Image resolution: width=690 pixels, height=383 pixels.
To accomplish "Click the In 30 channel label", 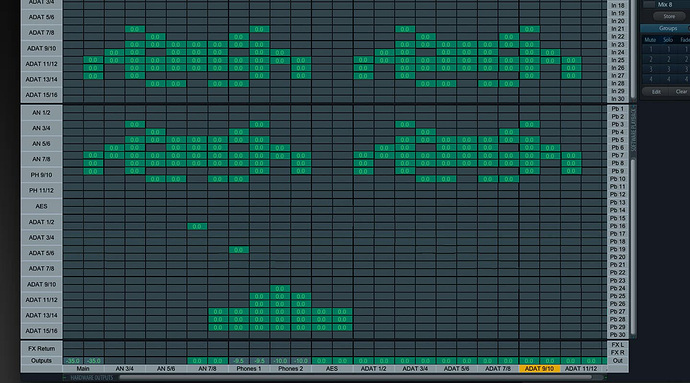I will point(617,99).
